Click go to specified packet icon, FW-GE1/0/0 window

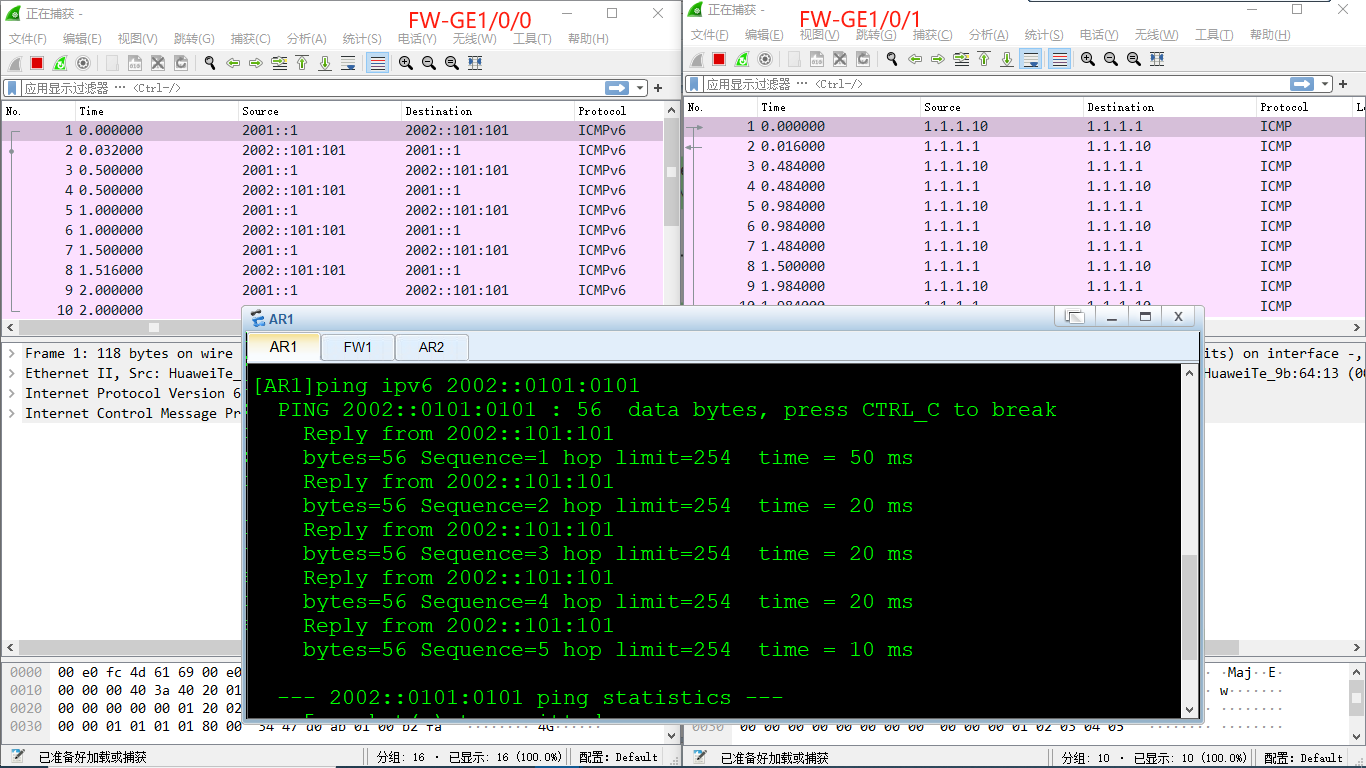pos(279,63)
